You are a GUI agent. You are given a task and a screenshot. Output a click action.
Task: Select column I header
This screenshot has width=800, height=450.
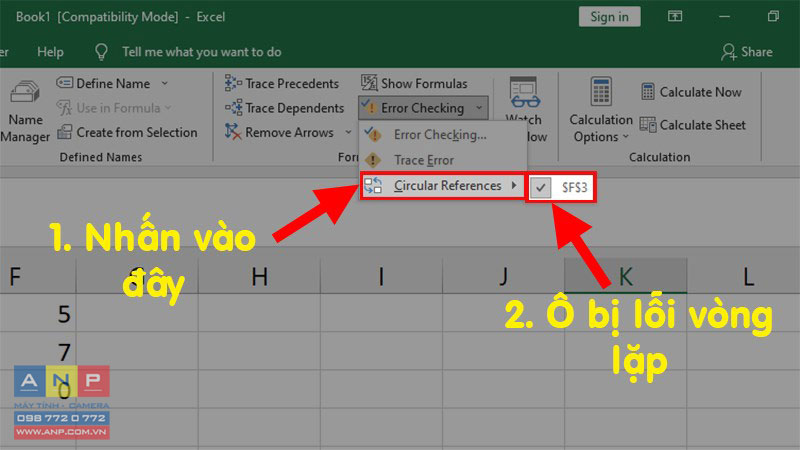tap(381, 276)
